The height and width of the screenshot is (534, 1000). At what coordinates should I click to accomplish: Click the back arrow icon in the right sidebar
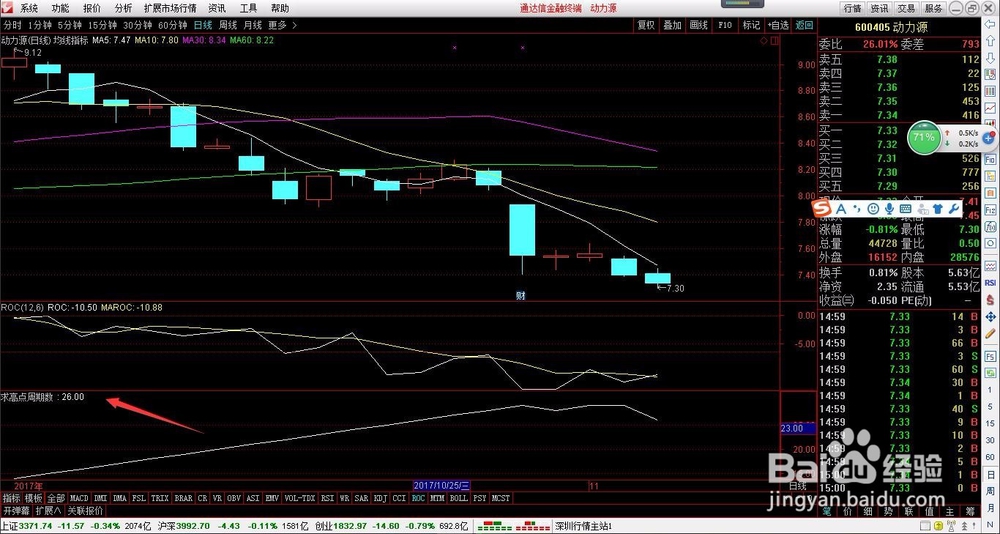click(990, 26)
